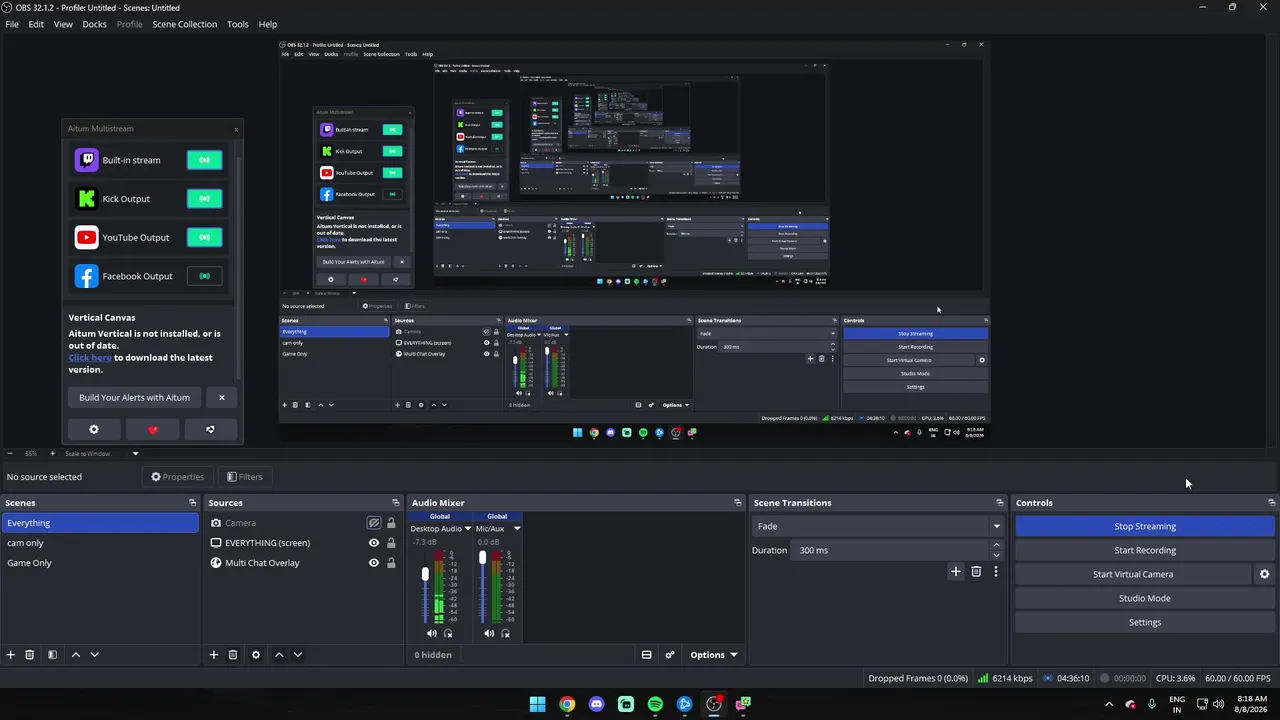Follow the Click here download link
1280x720 pixels.
[x=90, y=358]
